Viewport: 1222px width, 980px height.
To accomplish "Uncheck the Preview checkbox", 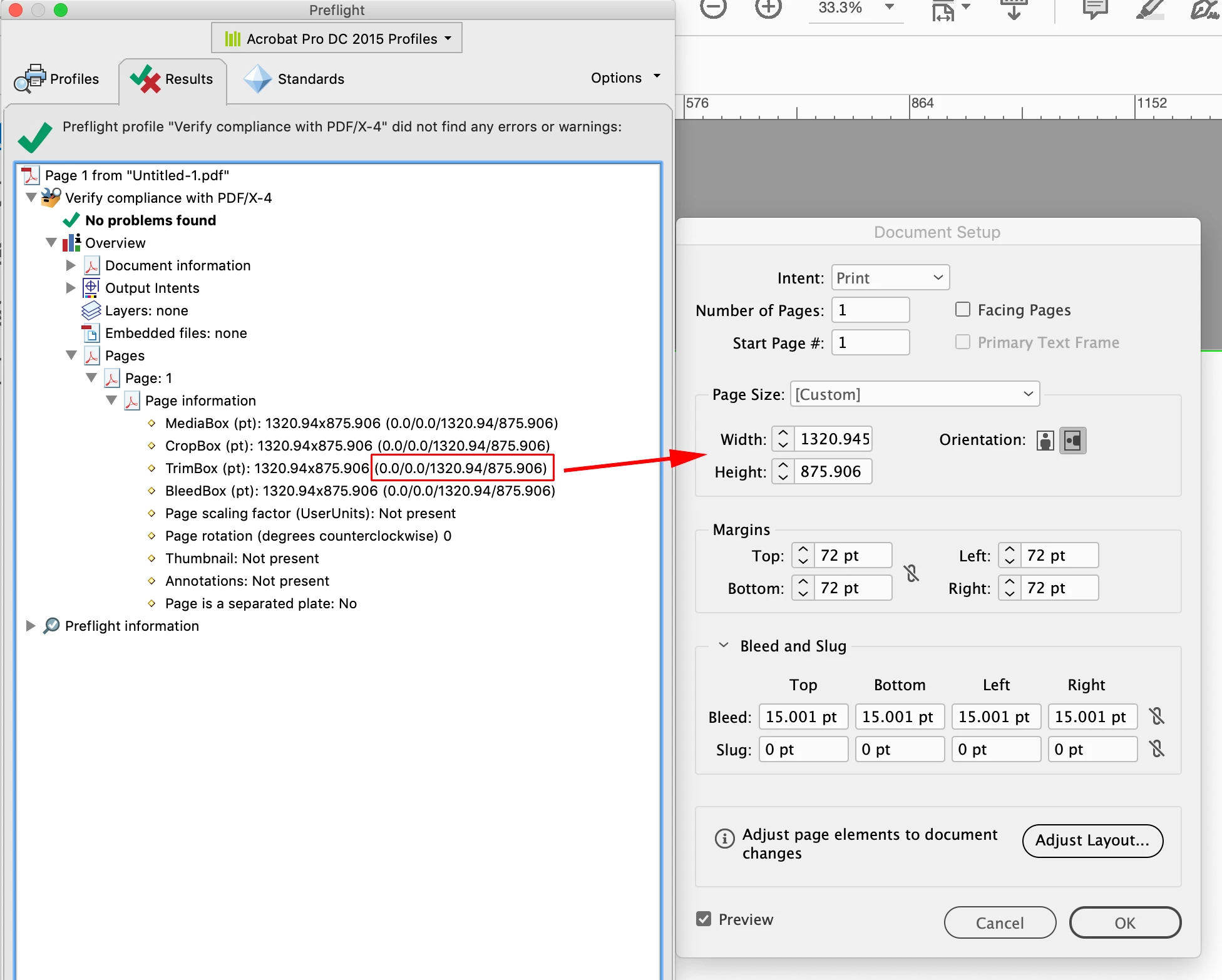I will [704, 919].
